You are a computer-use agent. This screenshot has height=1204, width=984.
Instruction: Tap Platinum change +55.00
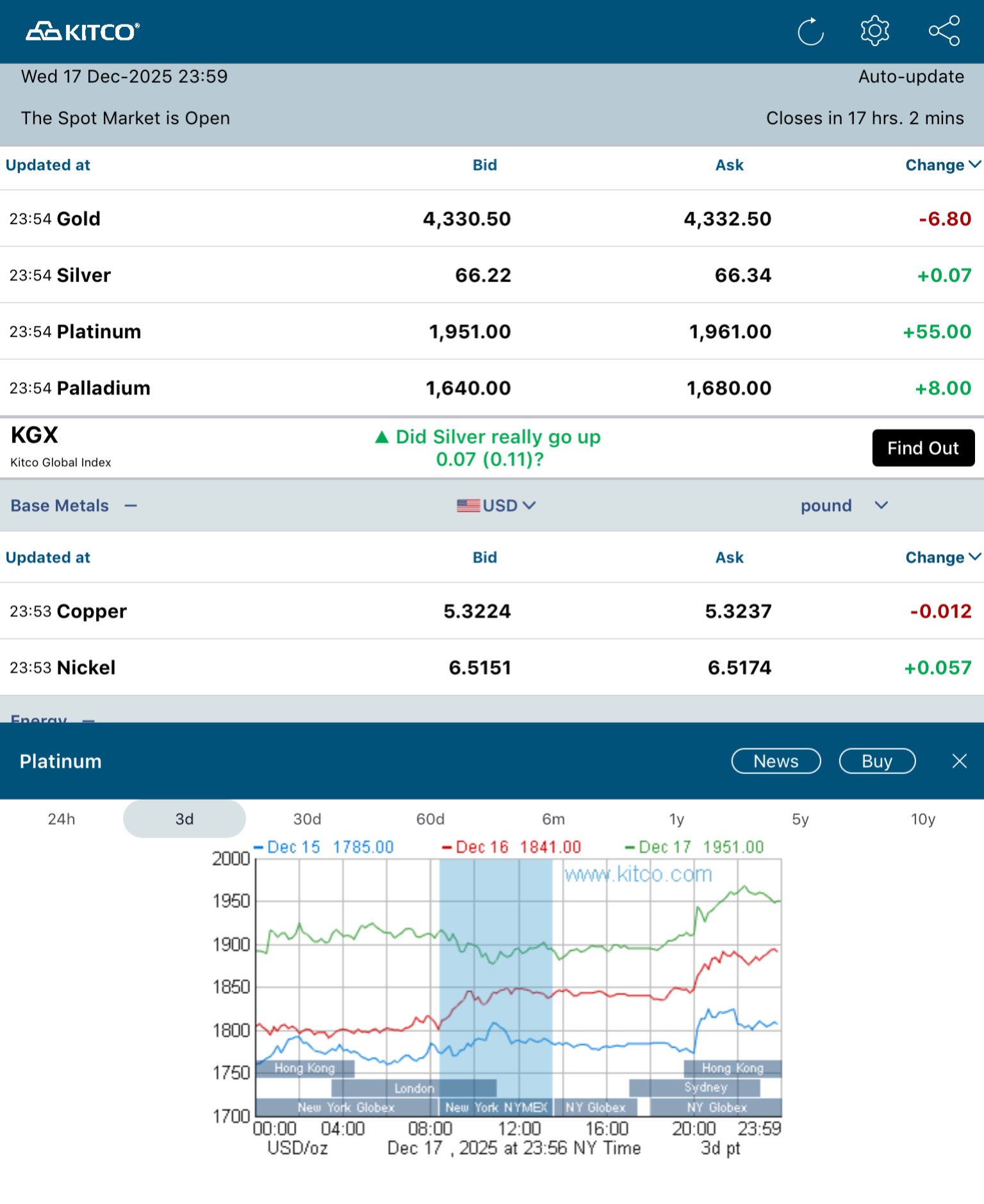coord(937,331)
